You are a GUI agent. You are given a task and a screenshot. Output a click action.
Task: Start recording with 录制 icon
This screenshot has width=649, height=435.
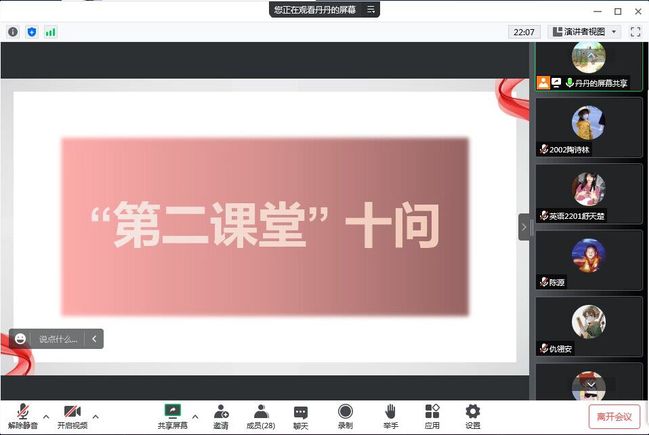coord(345,415)
